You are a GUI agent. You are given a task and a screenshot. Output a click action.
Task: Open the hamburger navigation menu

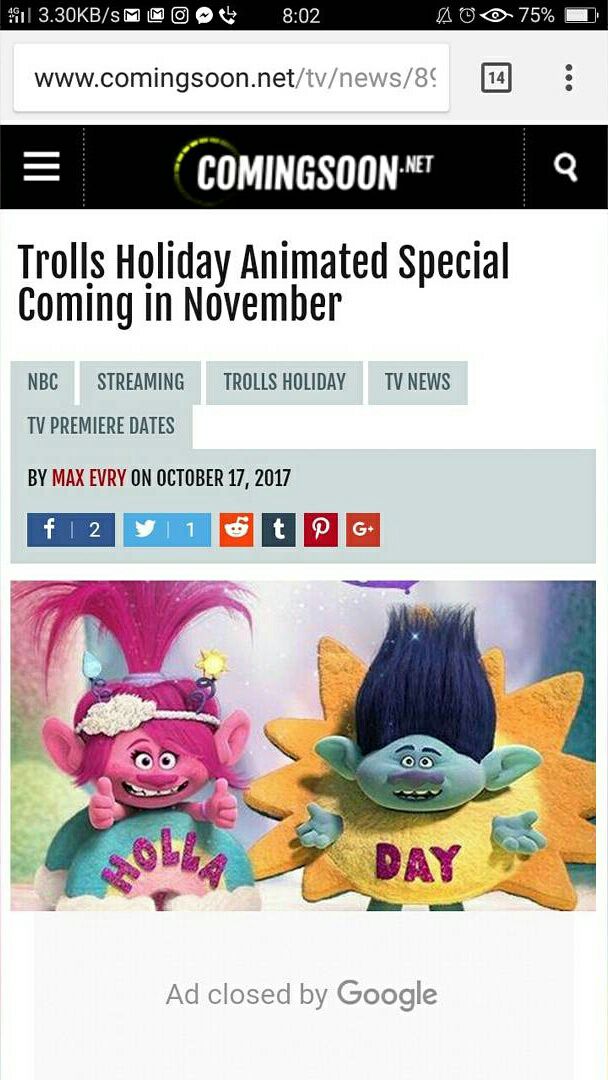point(41,167)
